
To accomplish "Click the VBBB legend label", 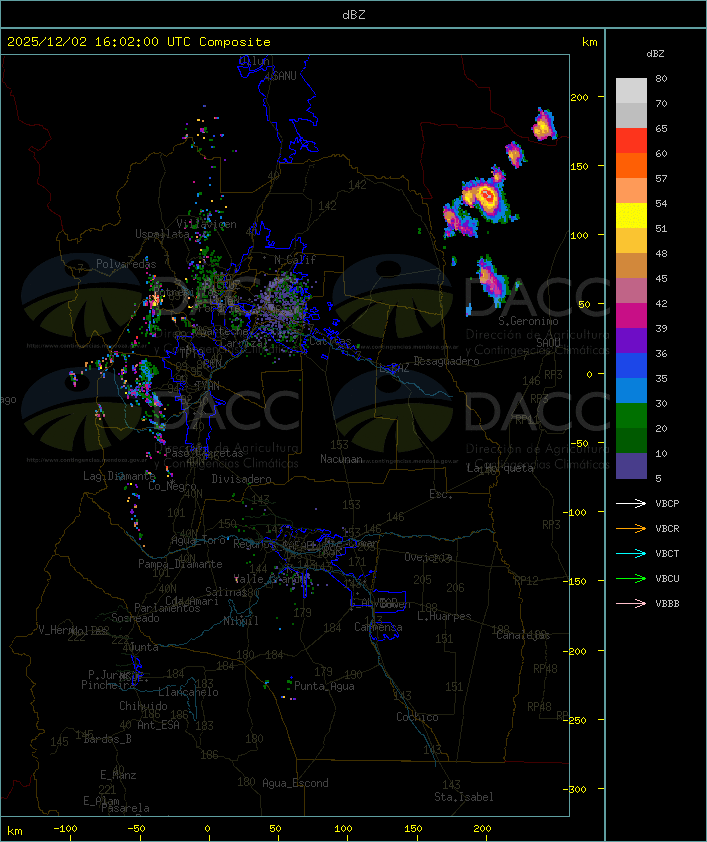I will pyautogui.click(x=667, y=604).
